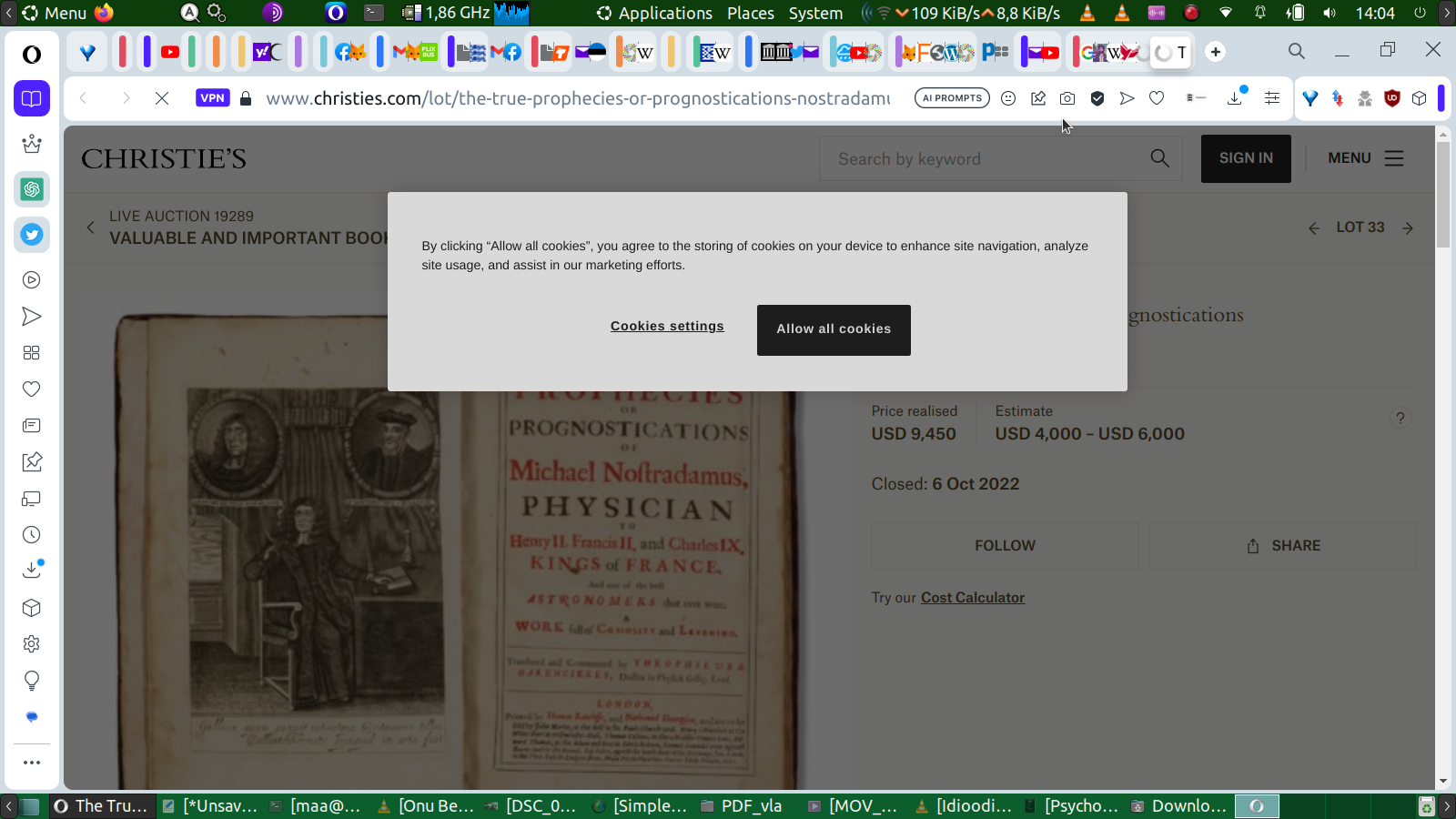Open Speed Dial grid in sidebar
Screen dimensions: 1456x819
pyautogui.click(x=32, y=353)
